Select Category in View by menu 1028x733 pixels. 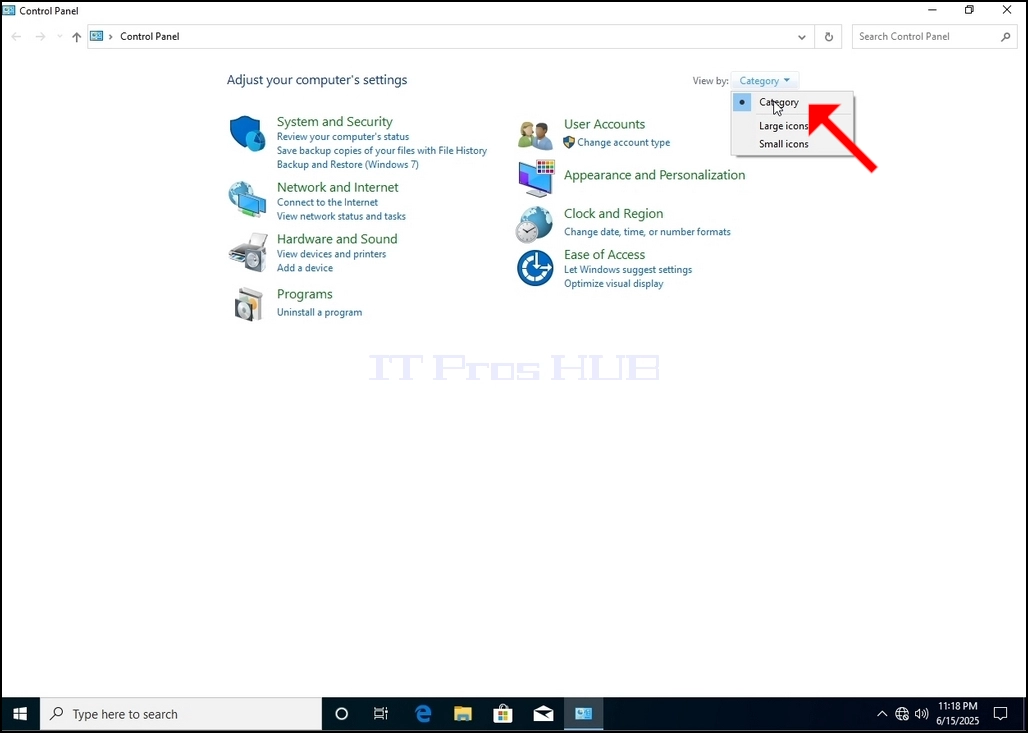[792, 102]
